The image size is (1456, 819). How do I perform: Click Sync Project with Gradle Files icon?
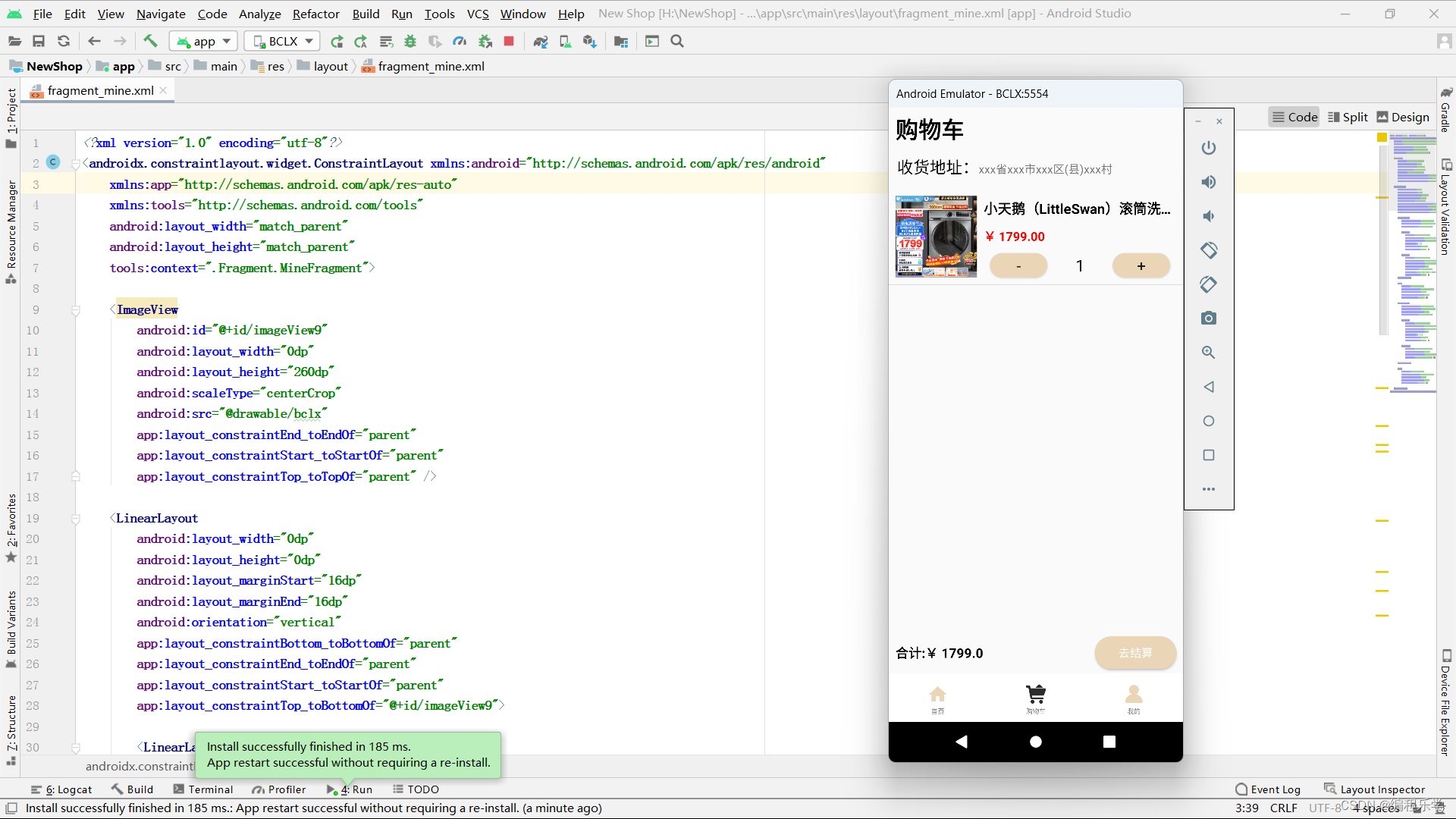point(540,41)
